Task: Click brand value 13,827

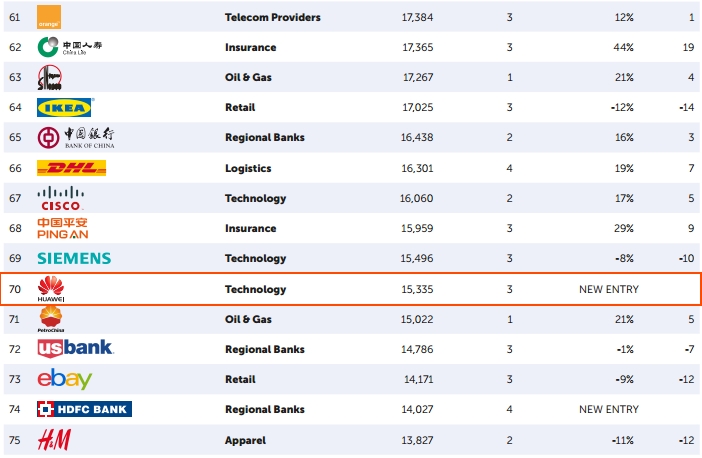Action: point(417,440)
